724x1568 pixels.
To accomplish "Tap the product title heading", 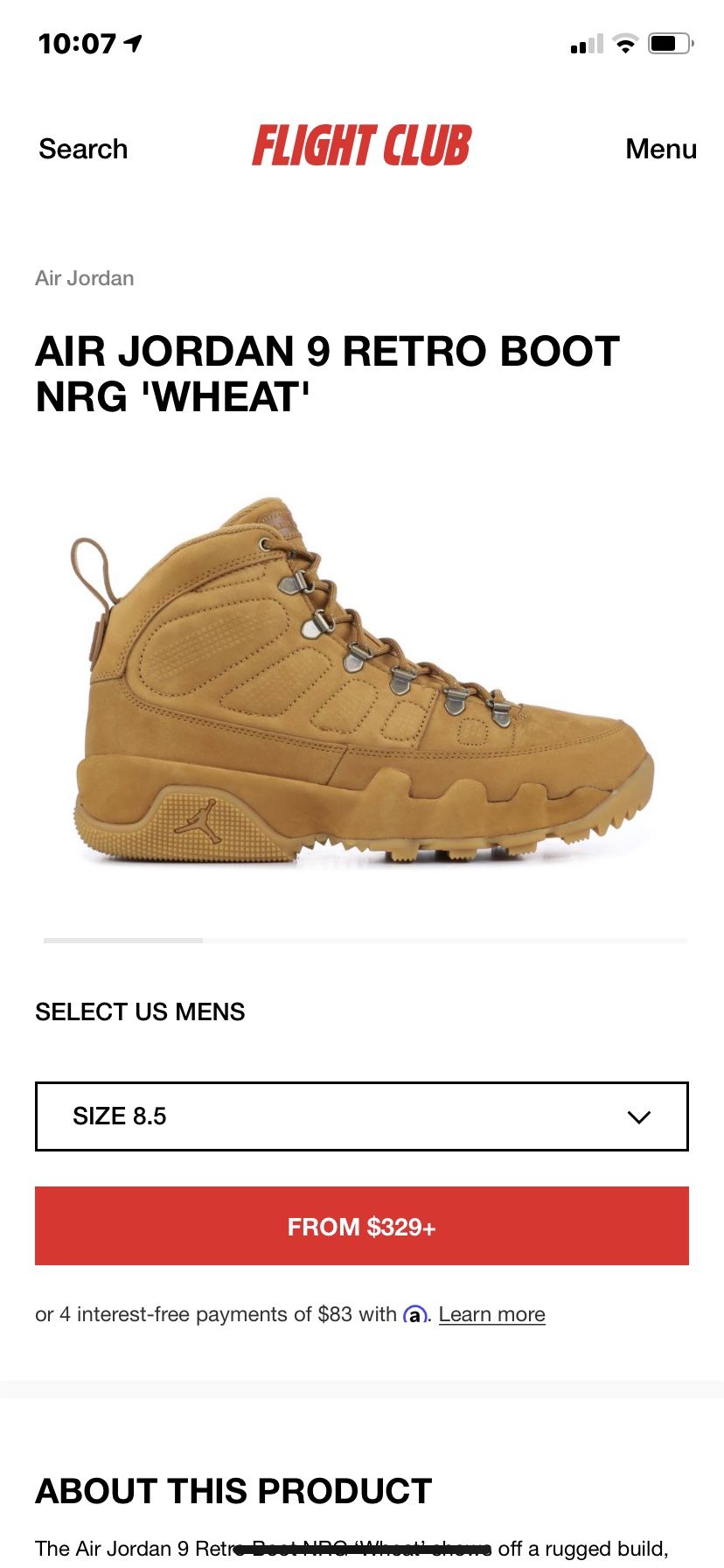I will (328, 374).
